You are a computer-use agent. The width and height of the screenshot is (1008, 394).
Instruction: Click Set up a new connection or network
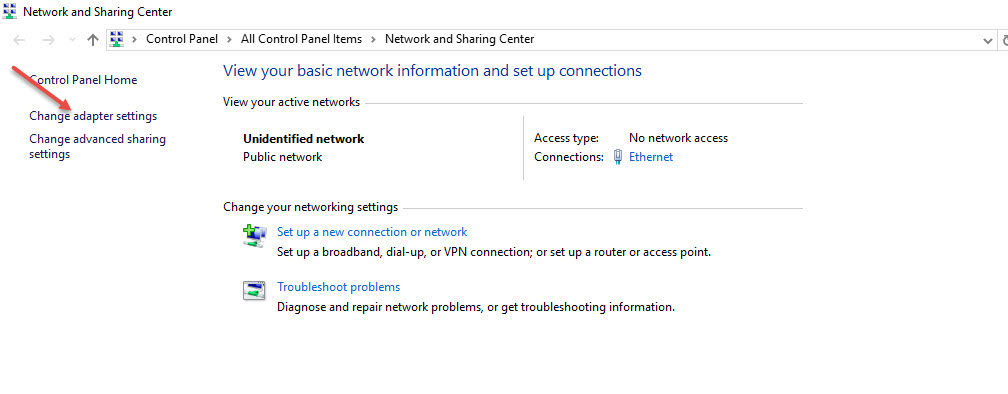(372, 232)
